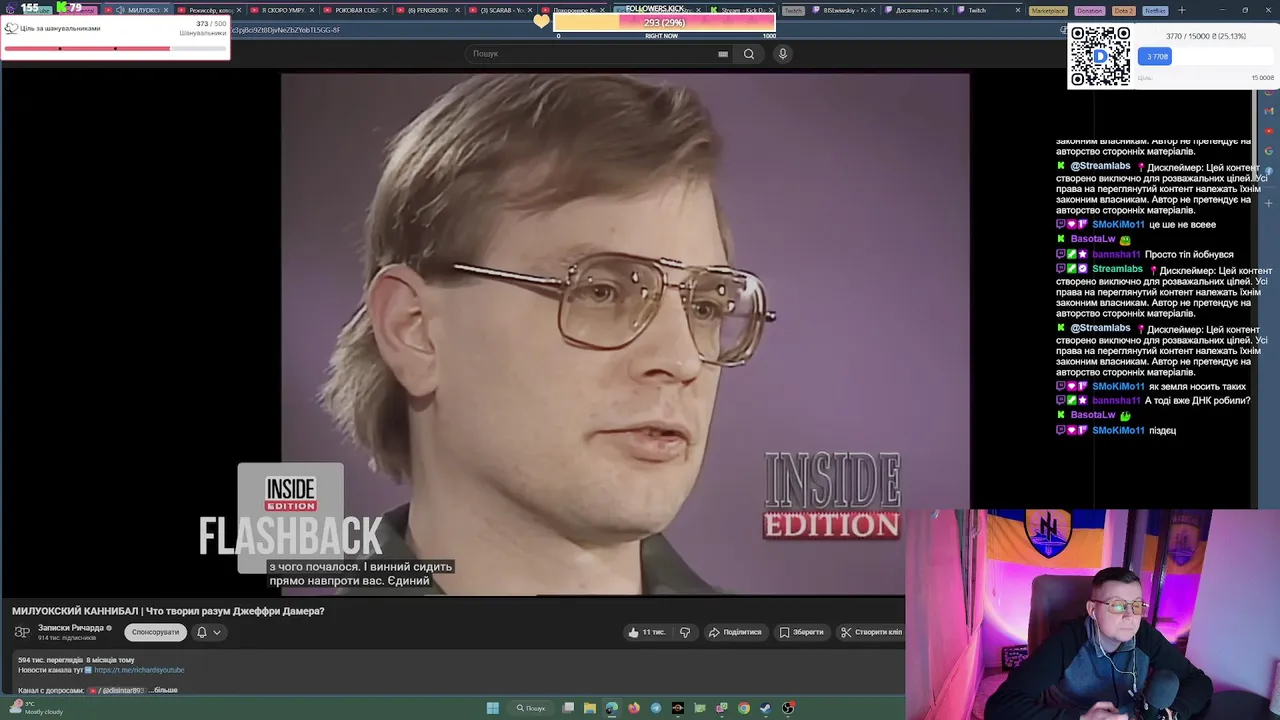
Task: Click the Спонсорувати button
Action: [155, 632]
